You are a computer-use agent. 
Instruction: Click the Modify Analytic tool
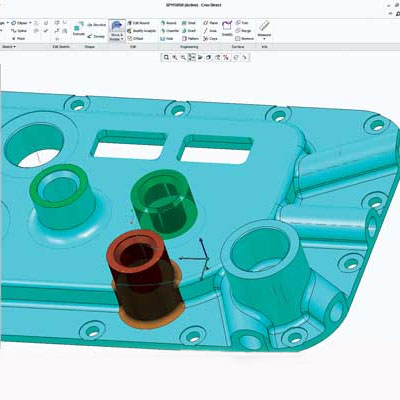click(142, 31)
